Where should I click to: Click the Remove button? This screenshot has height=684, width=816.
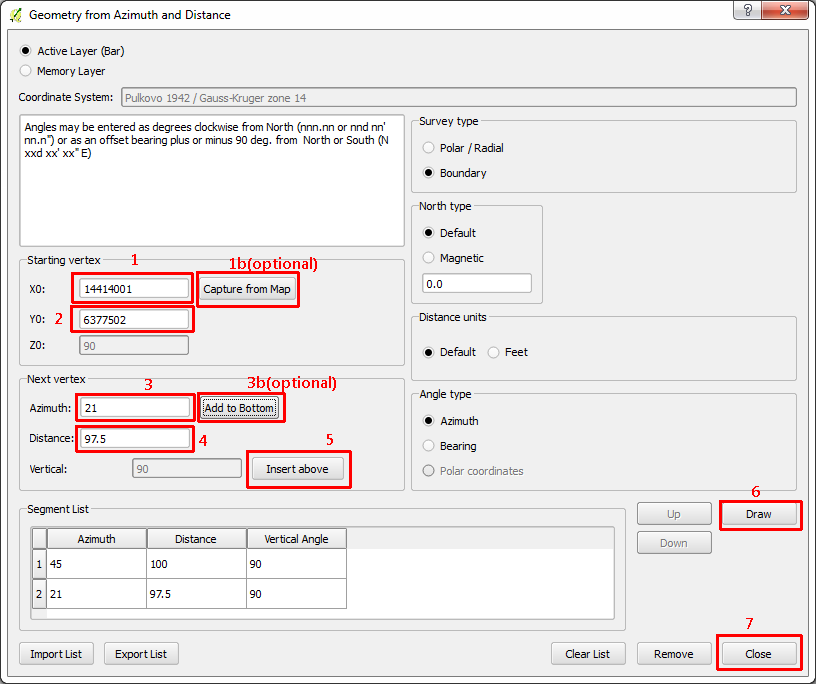pyautogui.click(x=674, y=654)
